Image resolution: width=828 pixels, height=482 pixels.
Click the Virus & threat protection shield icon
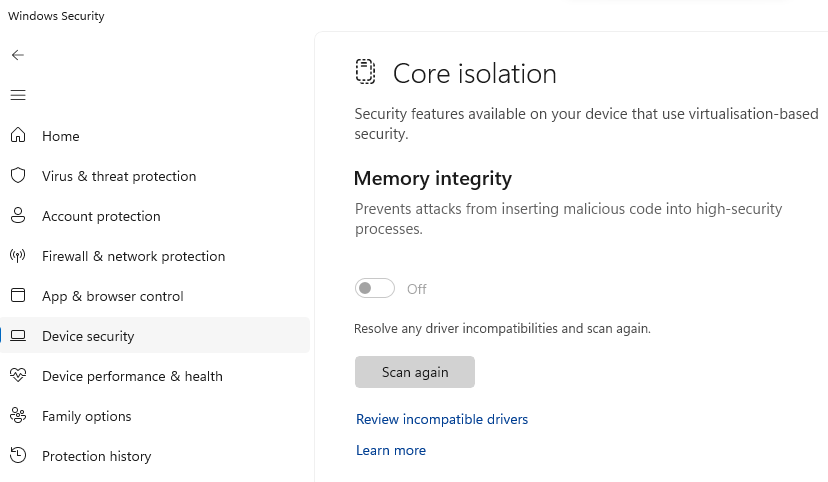click(17, 175)
